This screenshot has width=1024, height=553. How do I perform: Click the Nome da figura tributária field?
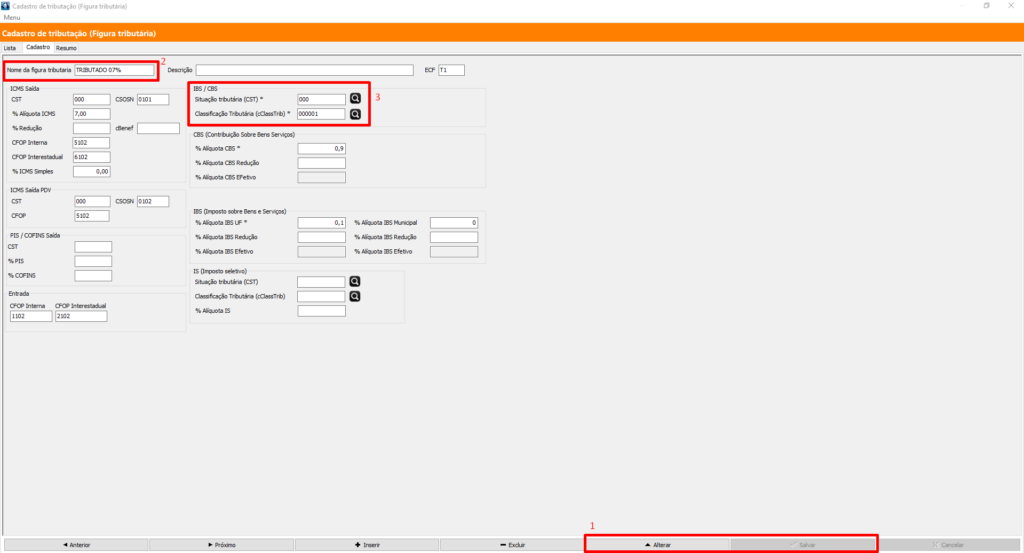(x=114, y=70)
